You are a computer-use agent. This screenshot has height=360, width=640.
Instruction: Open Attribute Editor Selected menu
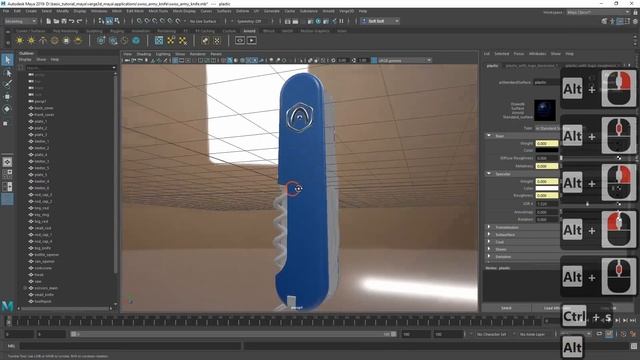[x=502, y=53]
